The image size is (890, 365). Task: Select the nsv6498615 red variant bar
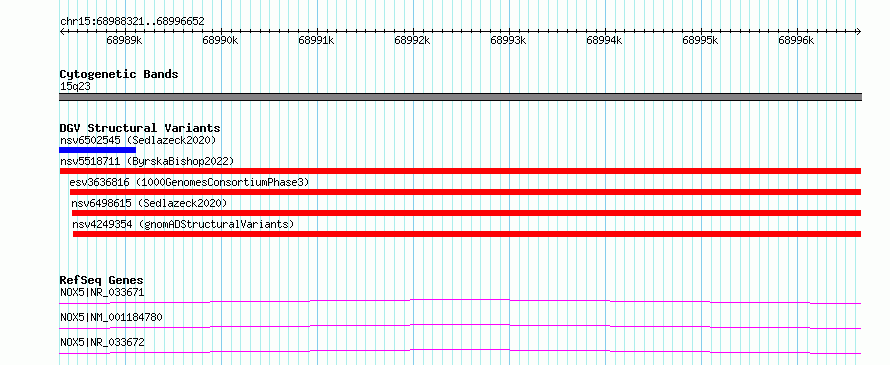467,213
